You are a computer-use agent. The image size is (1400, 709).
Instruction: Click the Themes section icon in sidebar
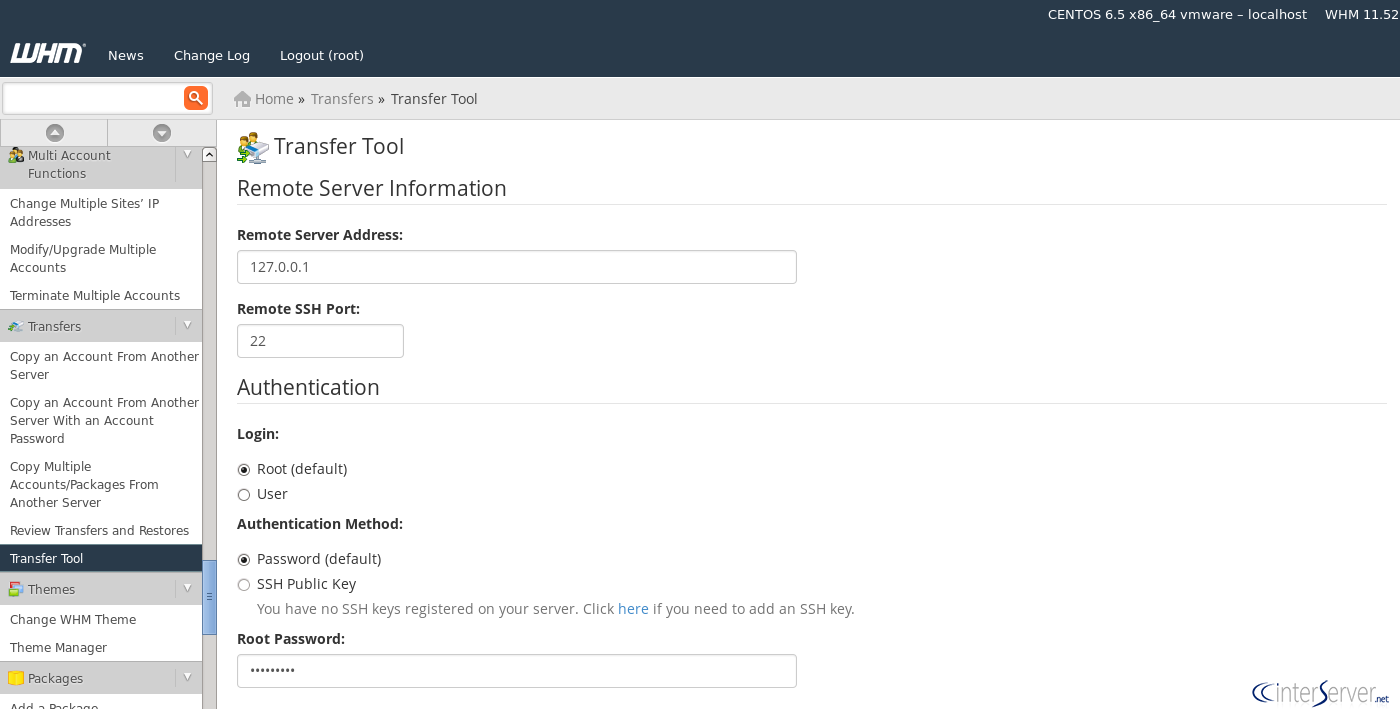click(x=15, y=590)
